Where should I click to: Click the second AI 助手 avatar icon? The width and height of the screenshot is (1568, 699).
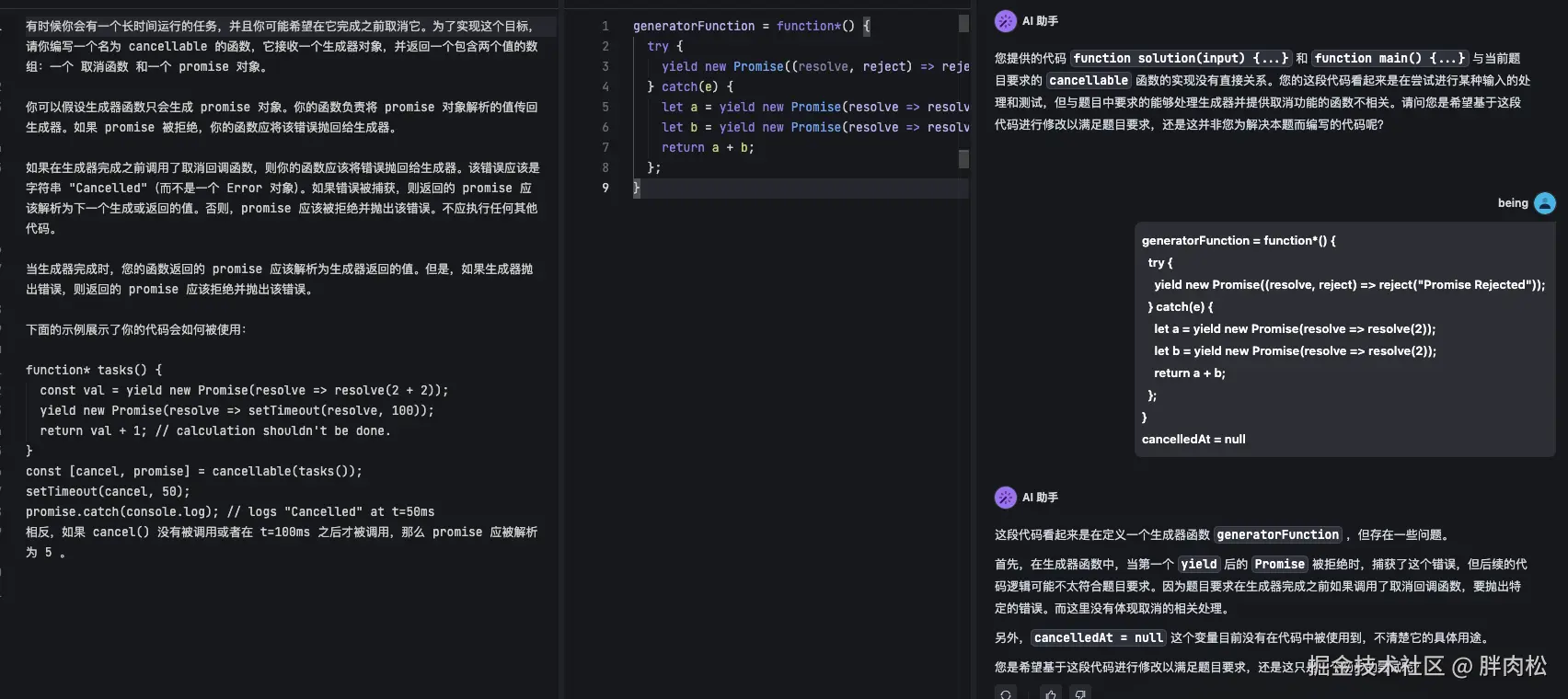(1006, 498)
